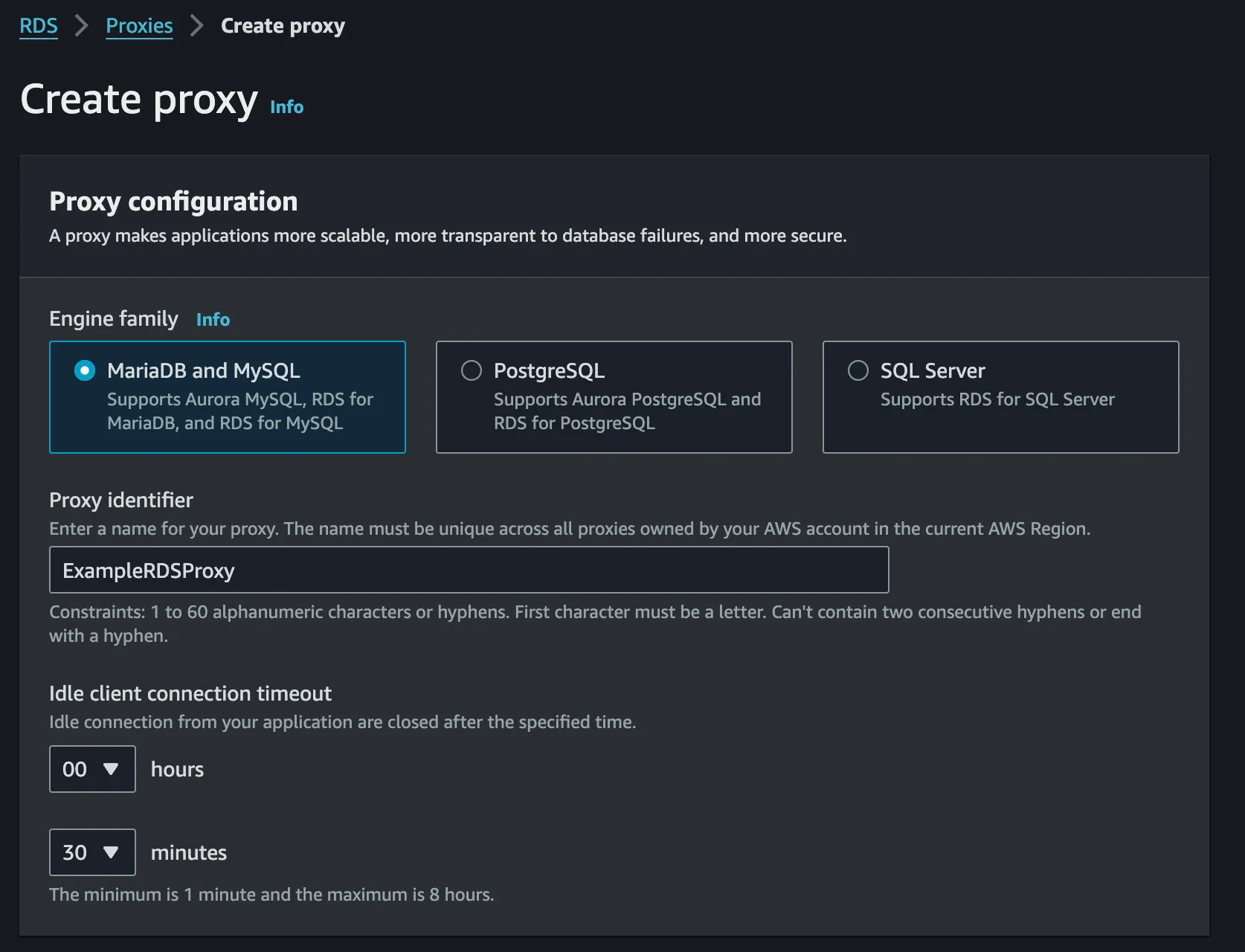Image resolution: width=1245 pixels, height=952 pixels.
Task: Open the RDS breadcrumb link
Action: pyautogui.click(x=39, y=26)
